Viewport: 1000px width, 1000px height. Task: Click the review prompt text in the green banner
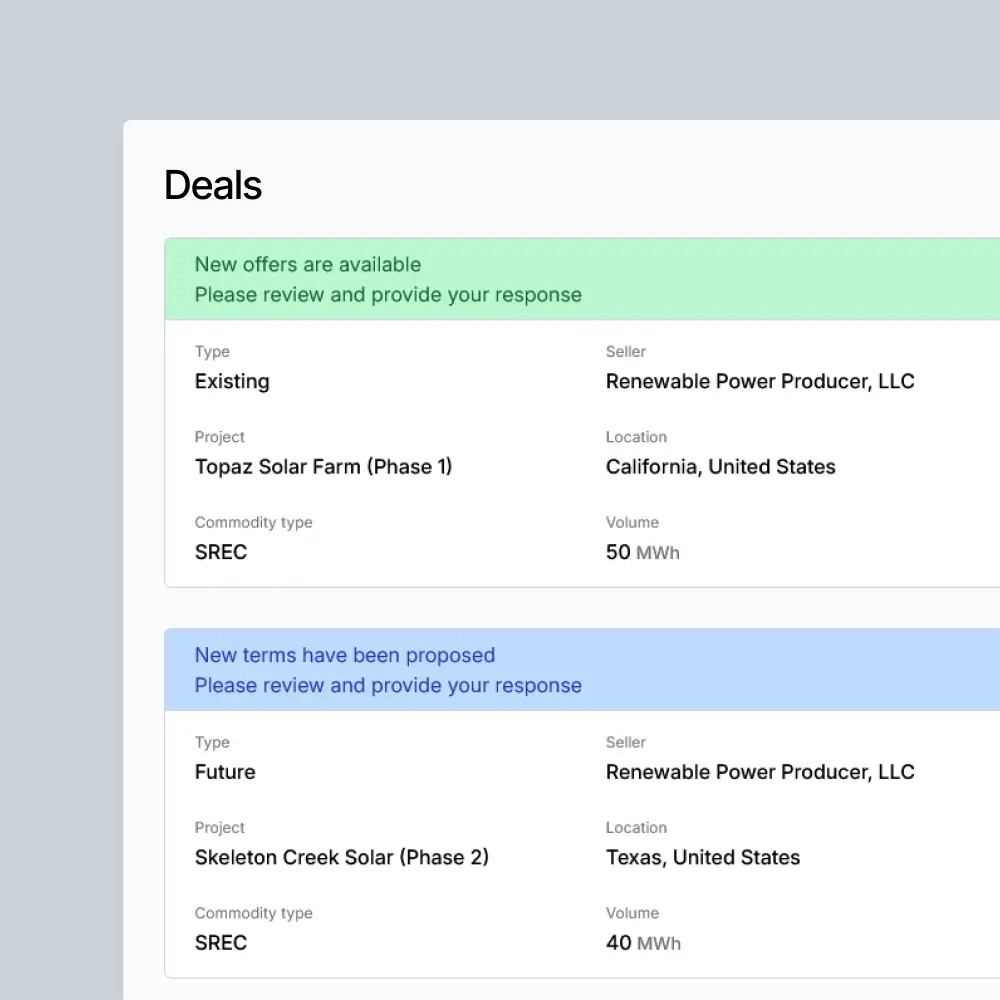coord(388,295)
